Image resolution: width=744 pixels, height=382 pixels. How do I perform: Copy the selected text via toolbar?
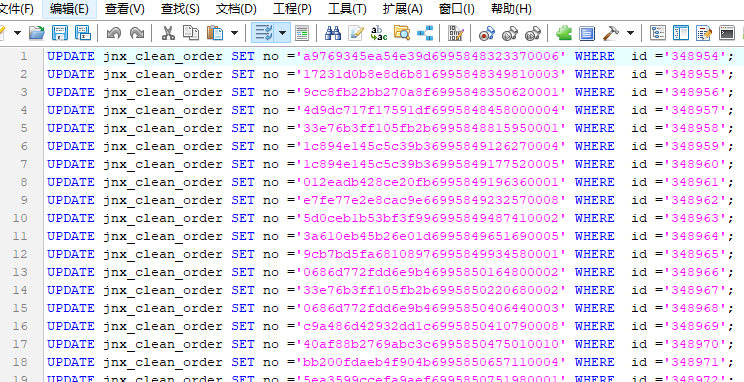click(191, 33)
